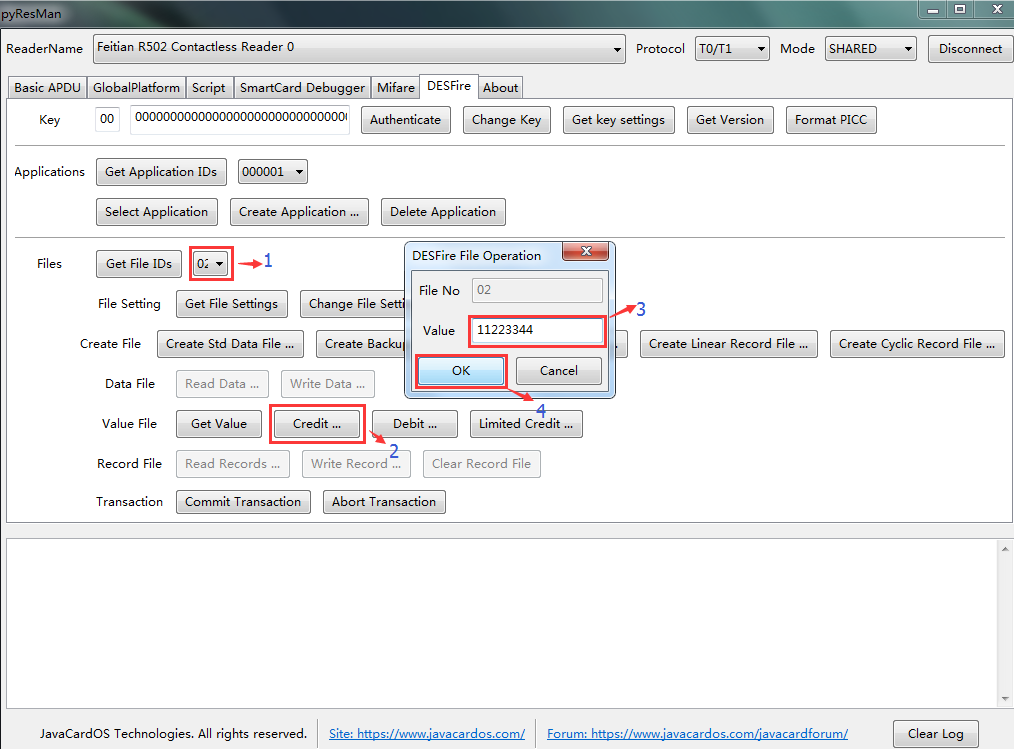
Task: Maximize the pyResMan window
Action: coord(960,9)
